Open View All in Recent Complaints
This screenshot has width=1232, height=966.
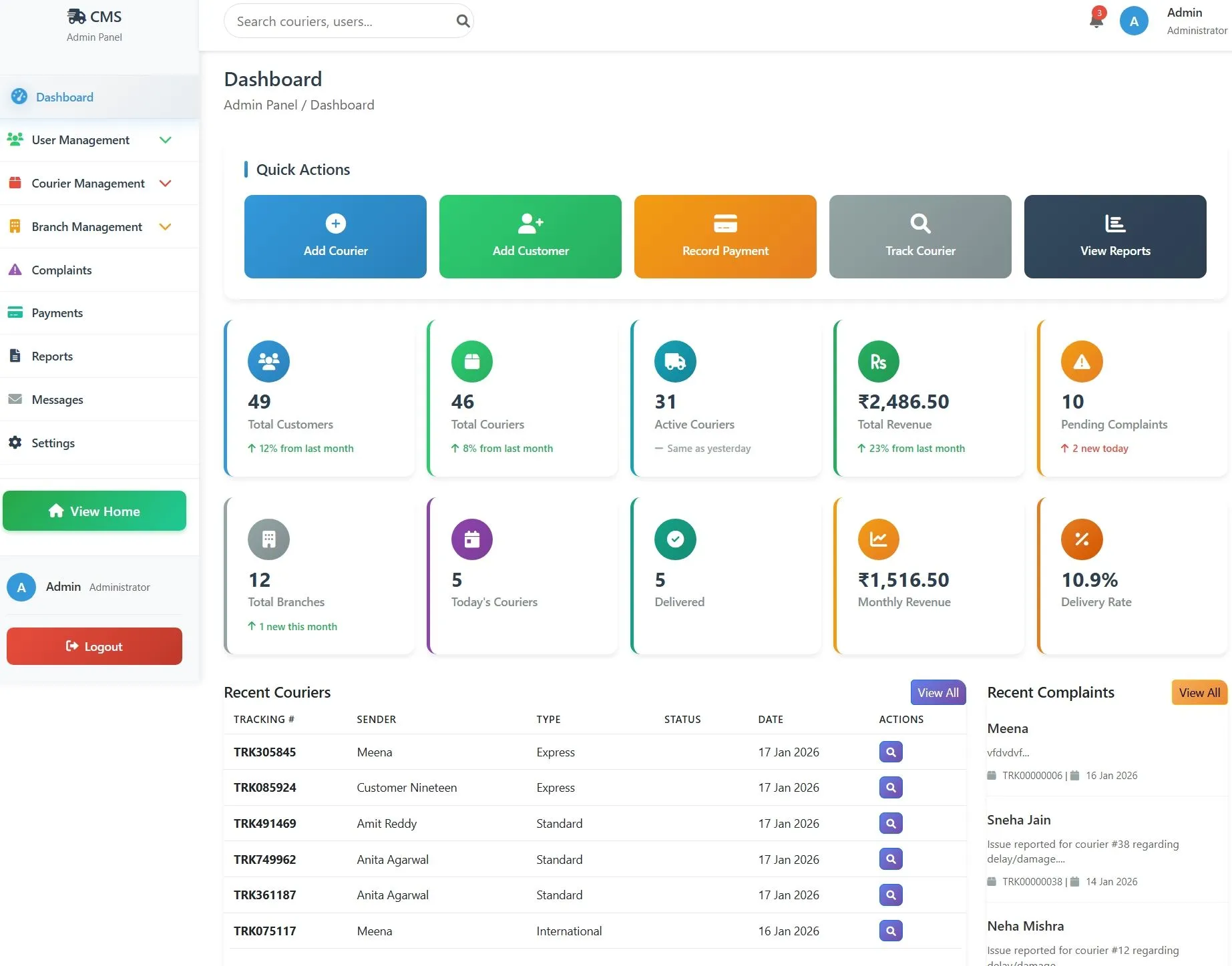point(1199,692)
